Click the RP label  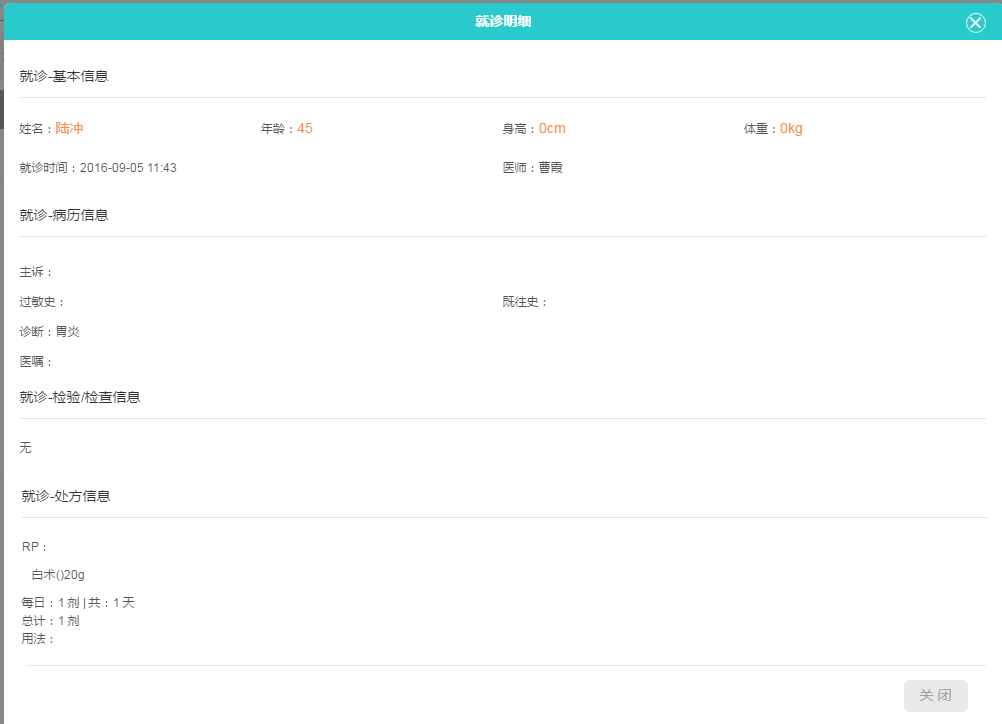[x=34, y=546]
